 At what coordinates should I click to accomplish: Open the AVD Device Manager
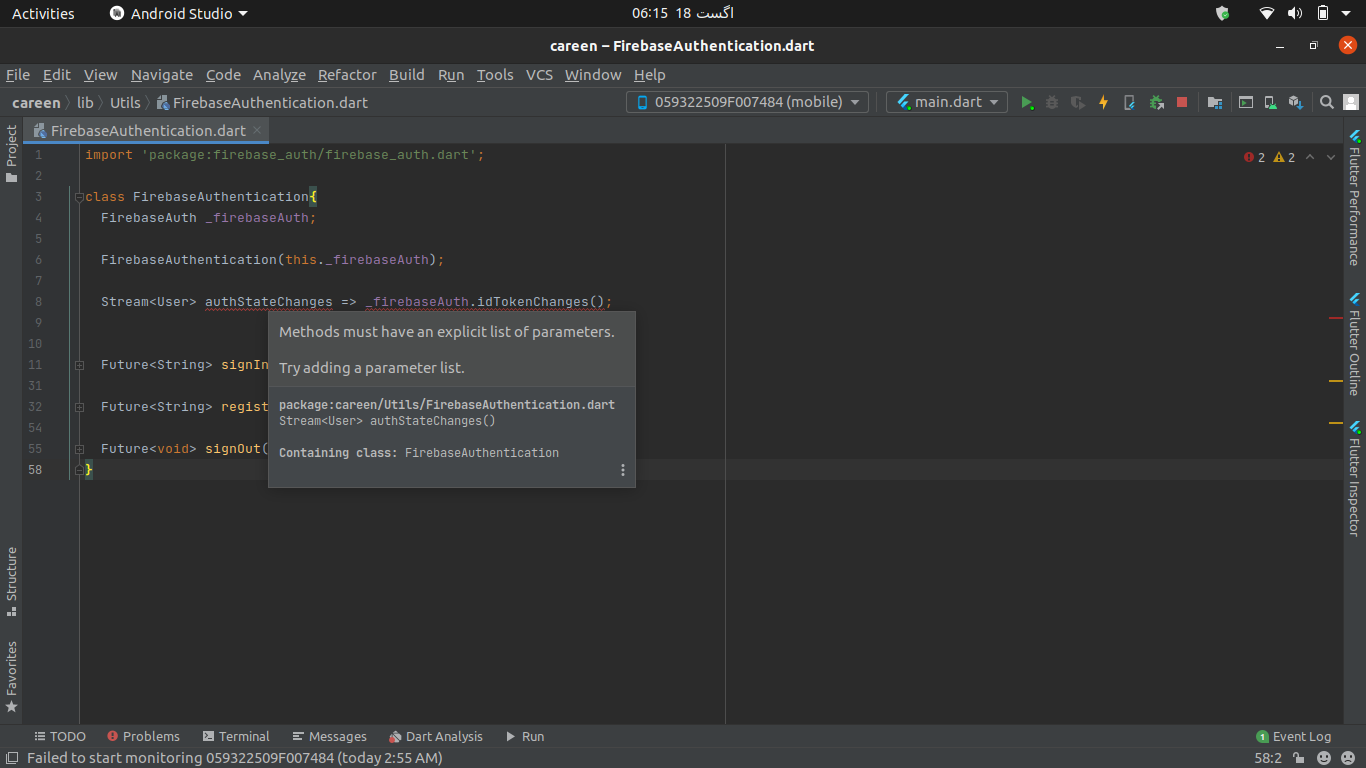[1269, 102]
